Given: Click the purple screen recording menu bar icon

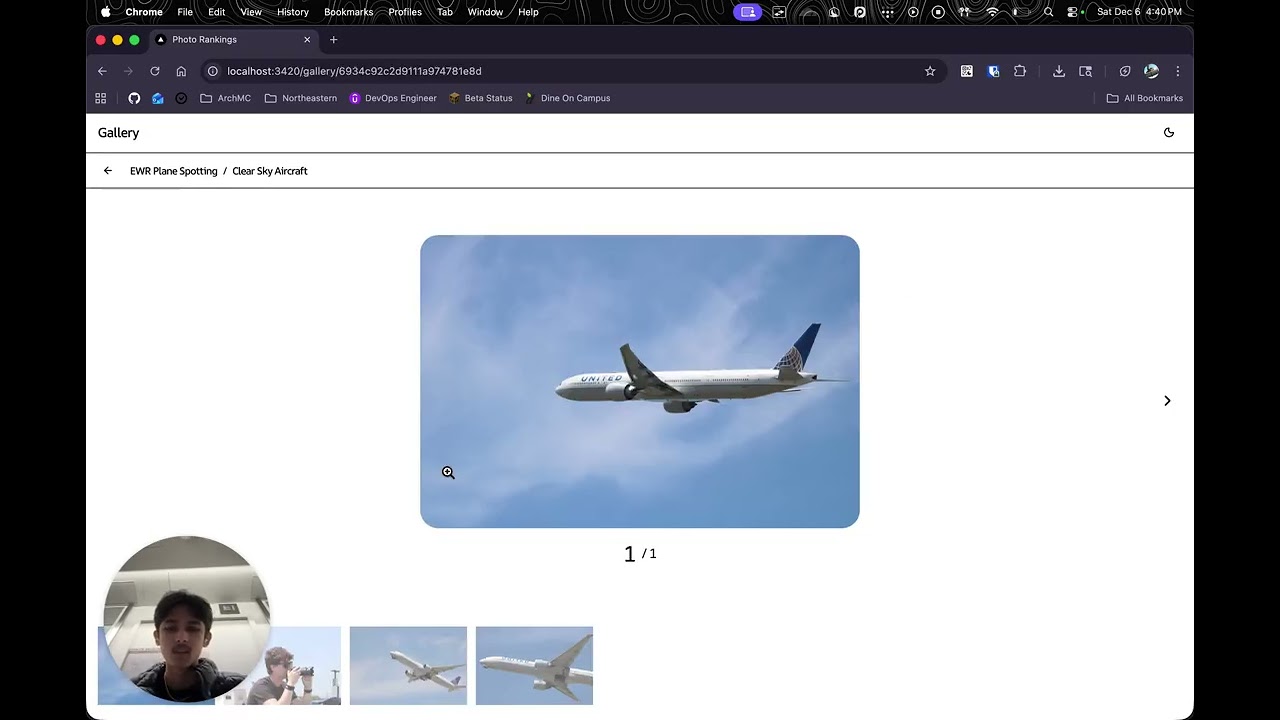Looking at the screenshot, I should point(747,12).
